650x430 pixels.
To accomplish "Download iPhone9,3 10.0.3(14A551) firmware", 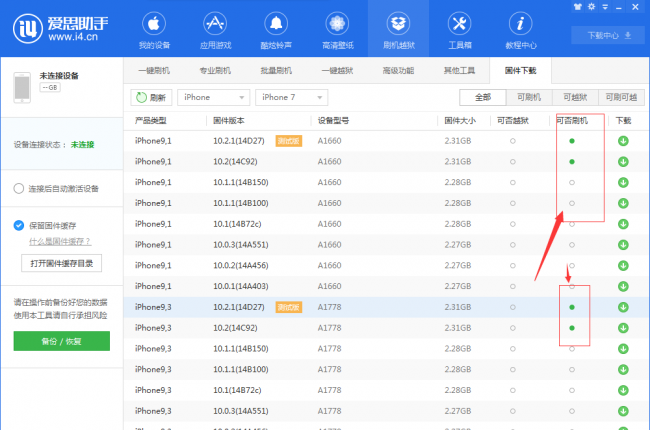I will point(623,411).
